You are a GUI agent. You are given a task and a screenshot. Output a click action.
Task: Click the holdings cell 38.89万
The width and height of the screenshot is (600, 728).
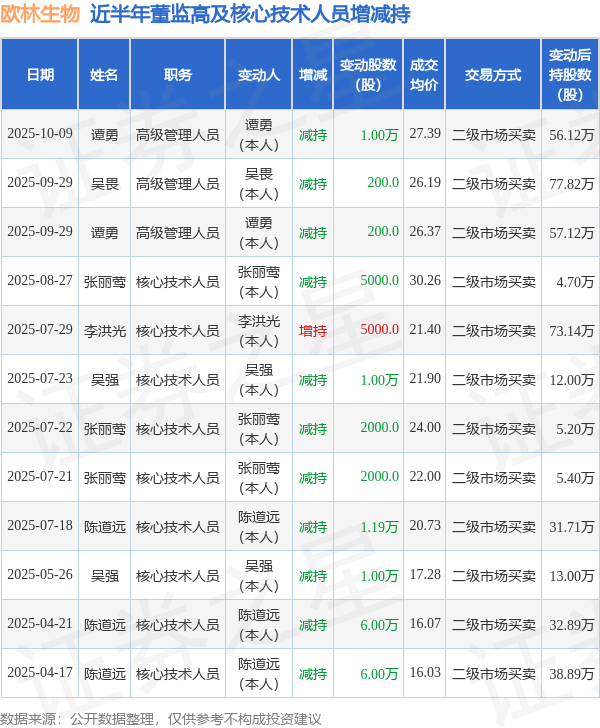(571, 674)
